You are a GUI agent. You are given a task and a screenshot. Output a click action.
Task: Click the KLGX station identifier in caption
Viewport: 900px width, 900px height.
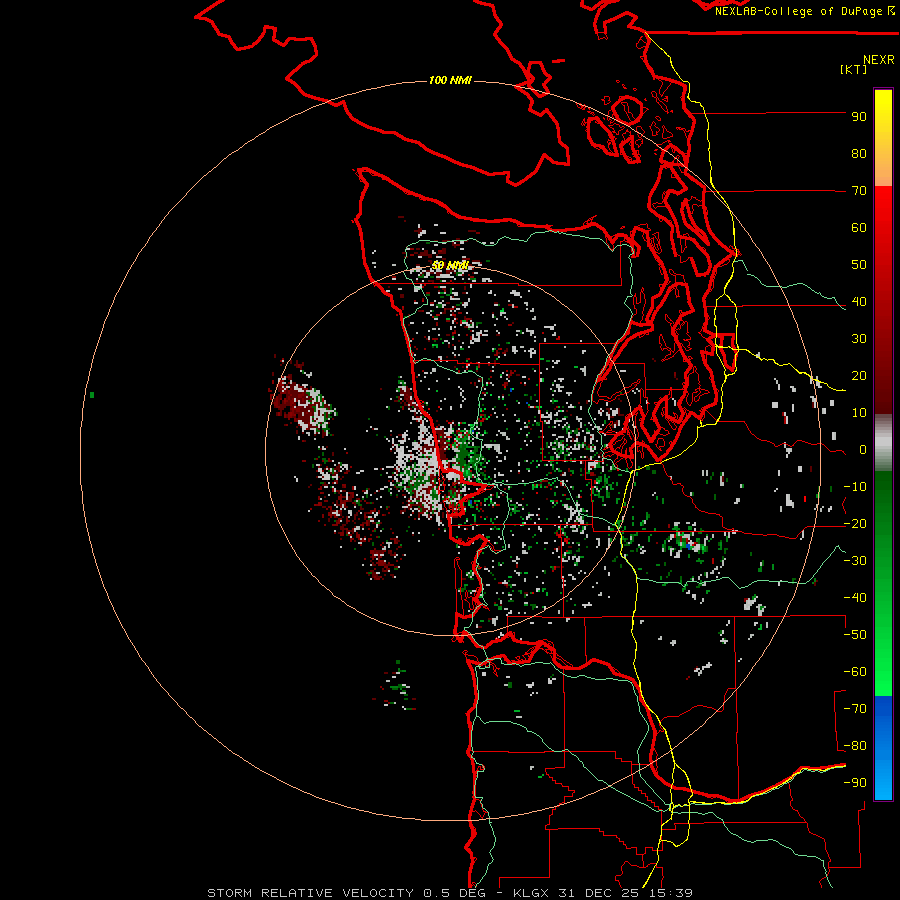pyautogui.click(x=532, y=893)
